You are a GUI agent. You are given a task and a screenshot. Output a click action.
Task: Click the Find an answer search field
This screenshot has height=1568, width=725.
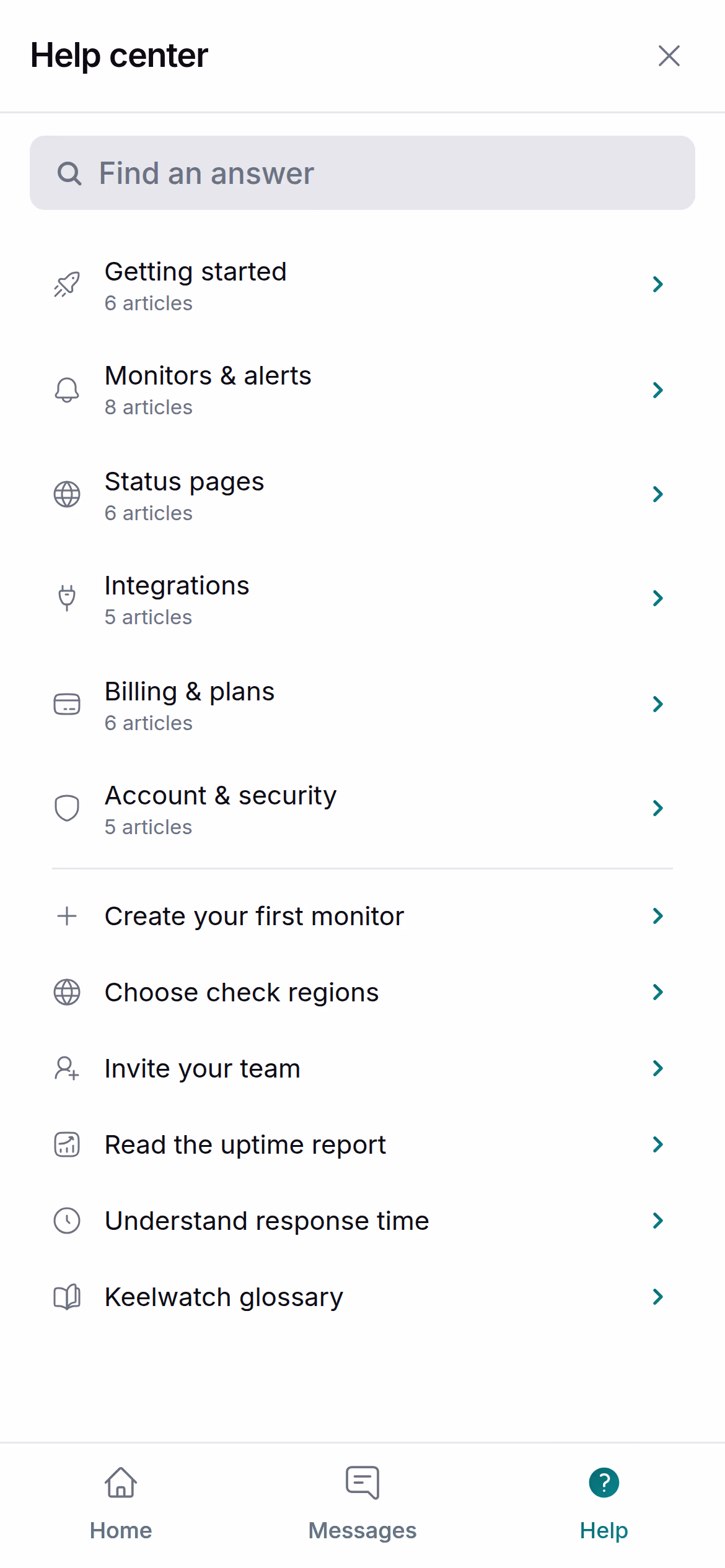pos(362,173)
